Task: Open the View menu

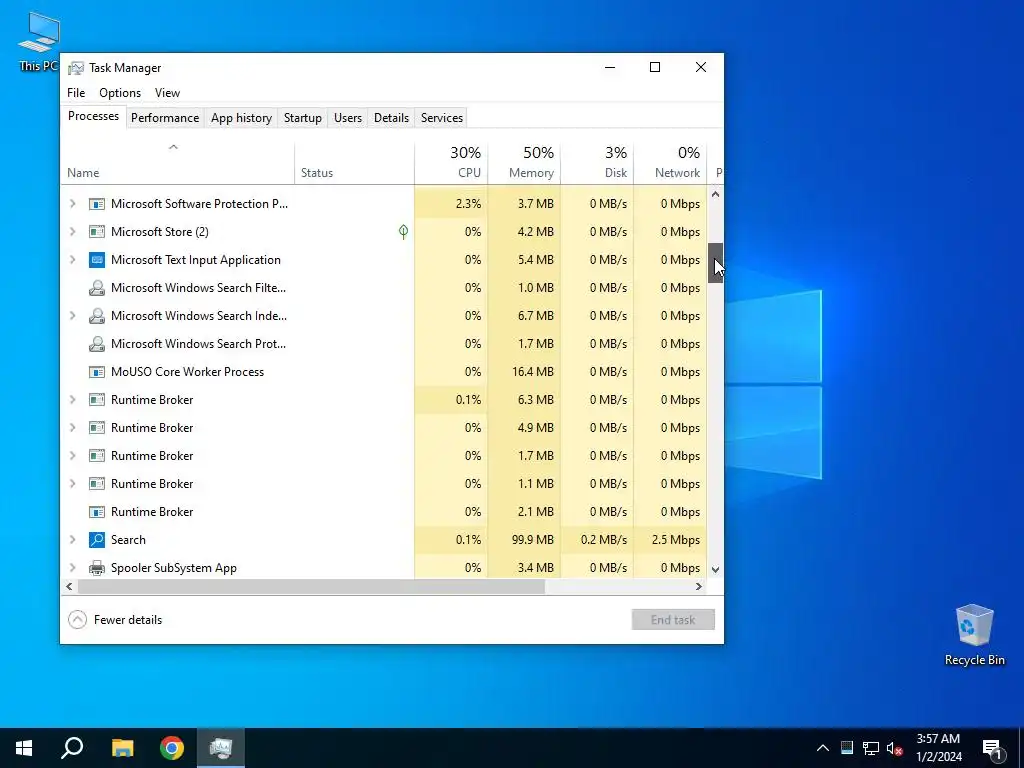Action: pos(167,93)
